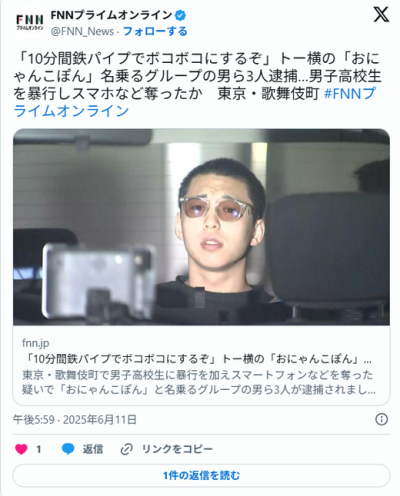Open the news article photo thumbnail
The width and height of the screenshot is (400, 496).
201,227
